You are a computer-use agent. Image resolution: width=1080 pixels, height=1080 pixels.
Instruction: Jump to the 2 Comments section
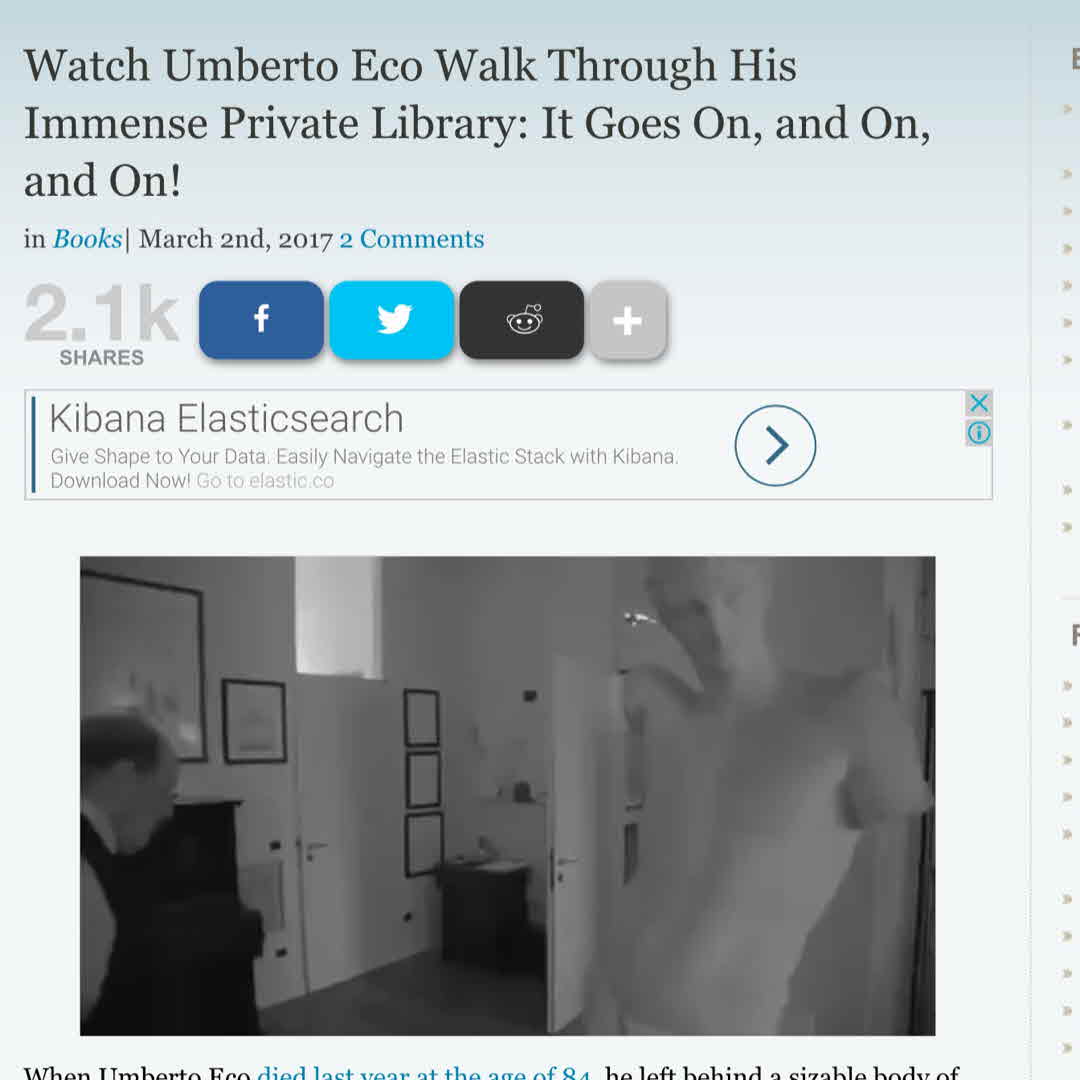pos(412,239)
